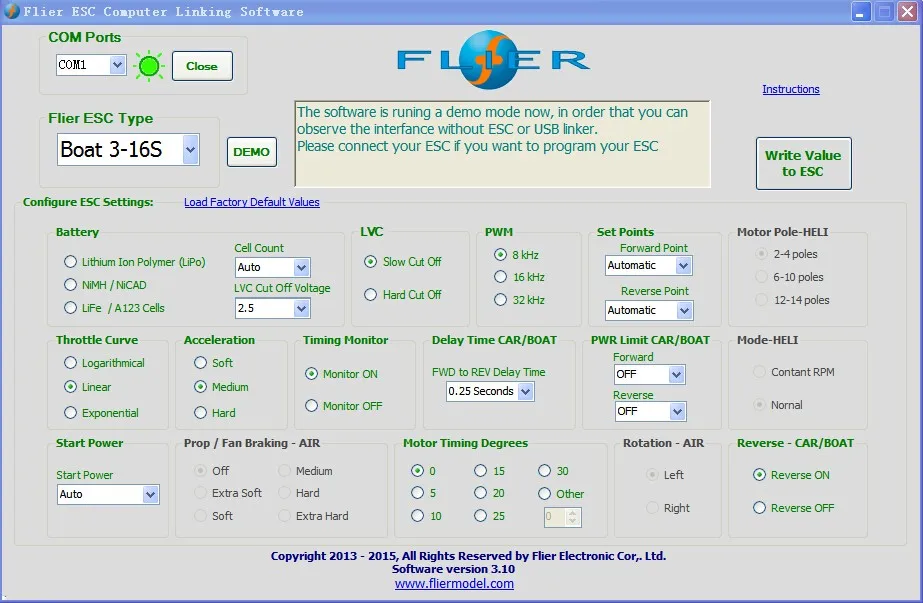Click the green connection status indicator
923x603 pixels.
[149, 66]
